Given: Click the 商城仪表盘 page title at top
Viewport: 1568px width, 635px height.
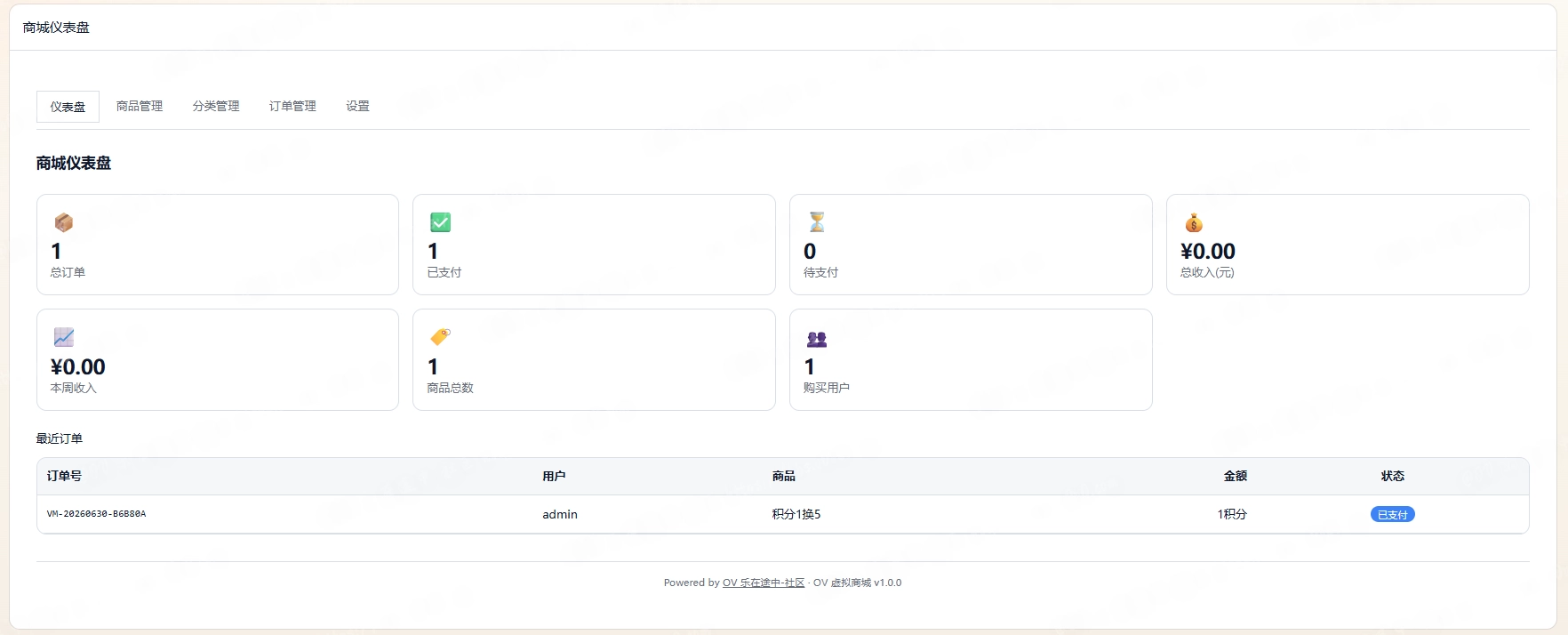Looking at the screenshot, I should [56, 28].
